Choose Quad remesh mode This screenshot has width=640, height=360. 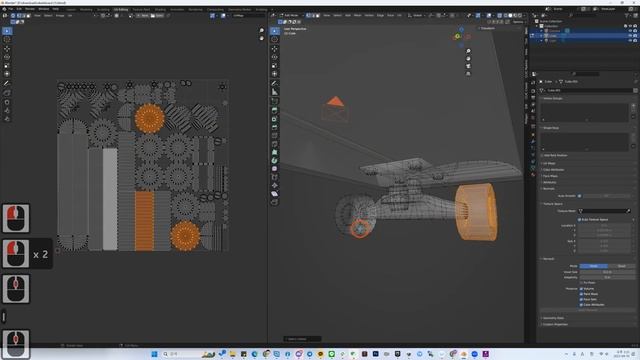point(621,266)
